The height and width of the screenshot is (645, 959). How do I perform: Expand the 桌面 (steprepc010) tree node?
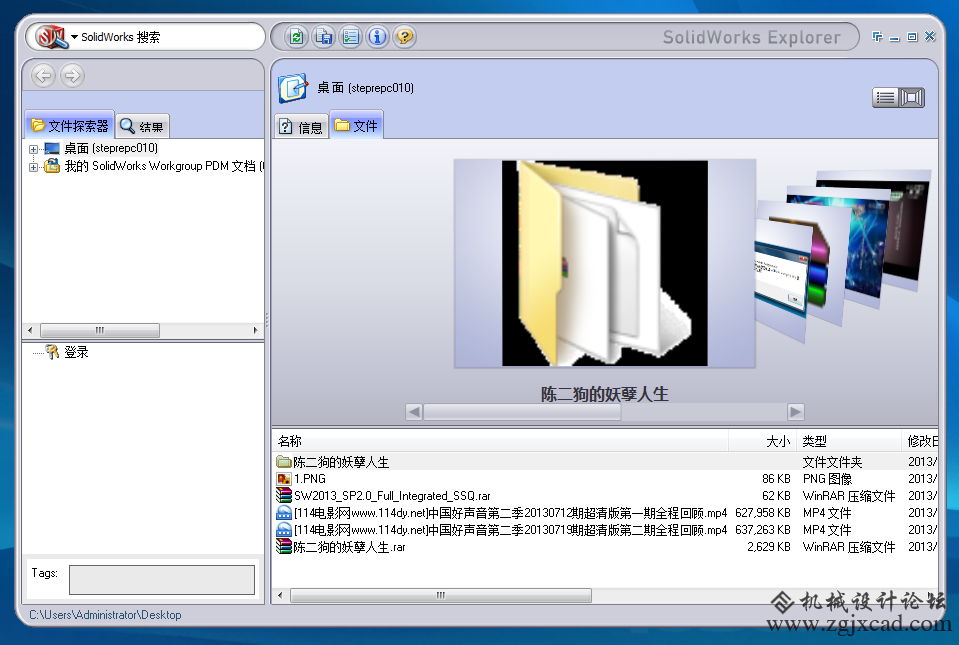(33, 149)
